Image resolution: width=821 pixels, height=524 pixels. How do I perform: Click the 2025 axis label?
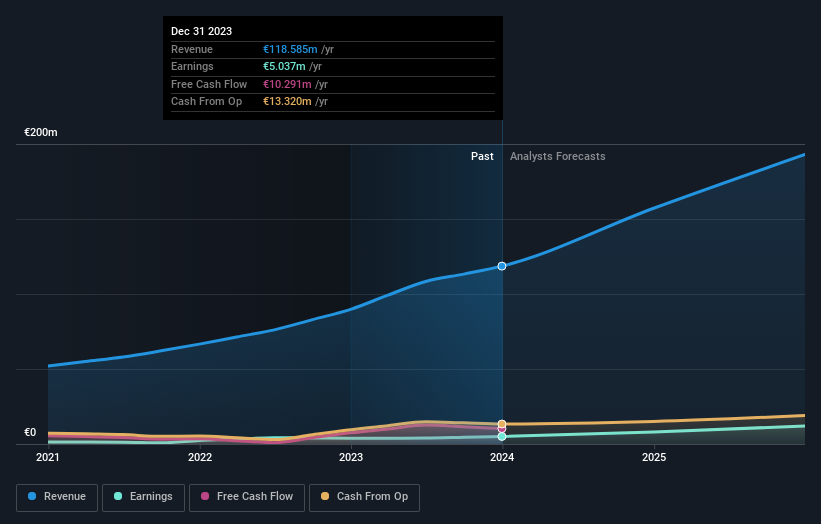point(654,457)
